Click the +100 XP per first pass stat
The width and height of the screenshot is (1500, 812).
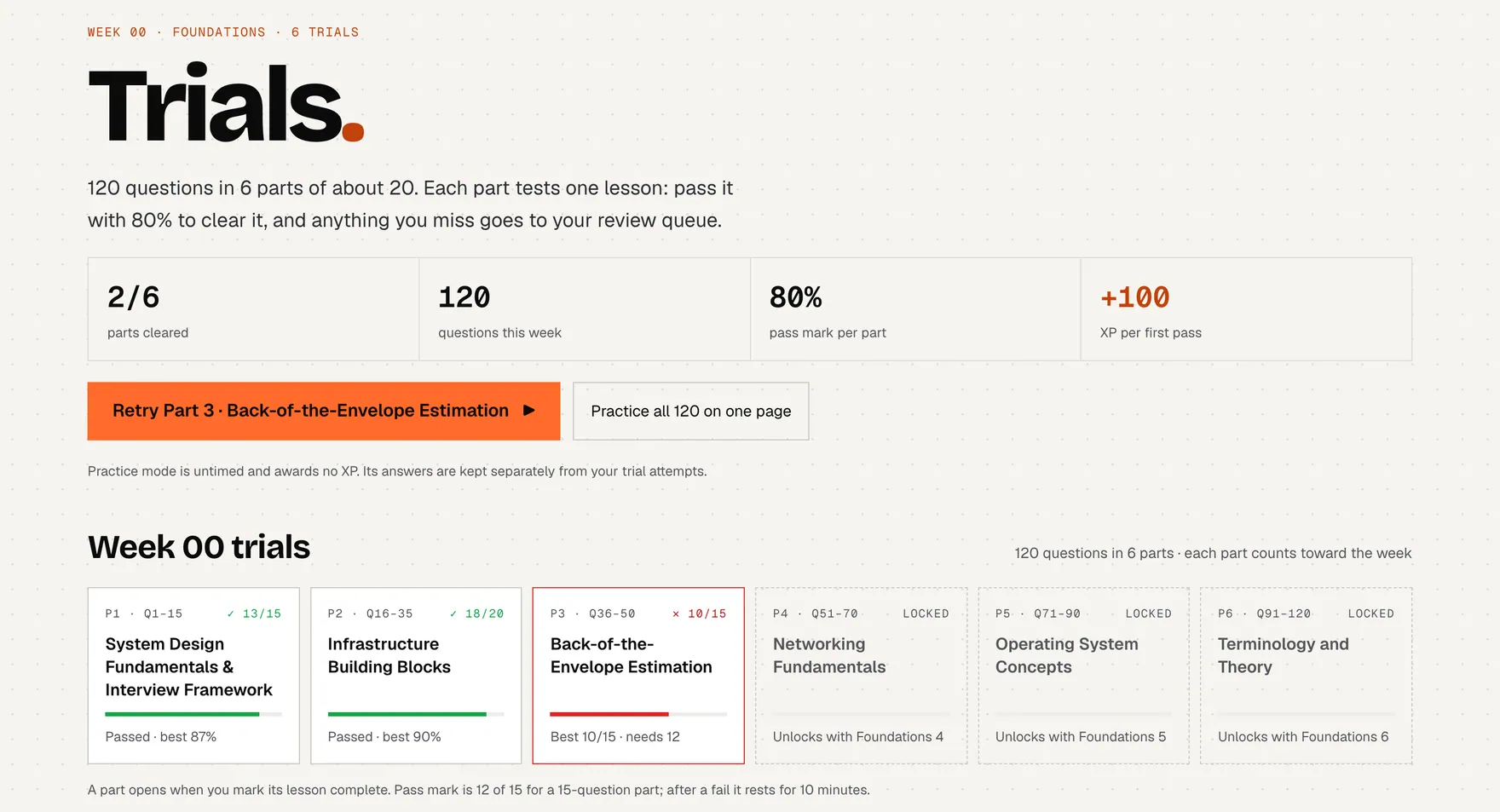point(1246,309)
